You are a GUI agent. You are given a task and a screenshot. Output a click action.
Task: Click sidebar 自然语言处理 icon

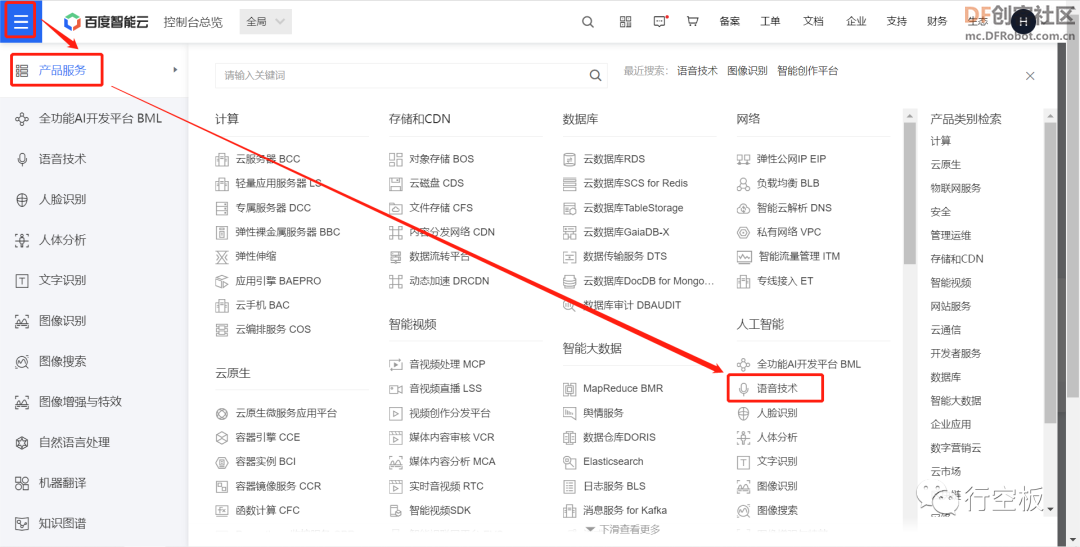[22, 442]
